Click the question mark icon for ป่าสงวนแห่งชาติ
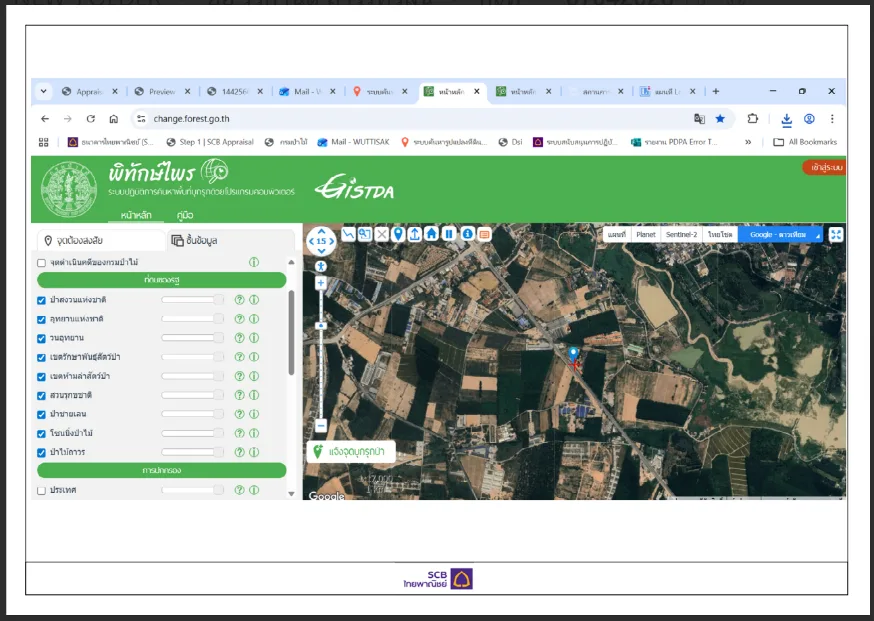The height and width of the screenshot is (621, 874). [x=240, y=300]
